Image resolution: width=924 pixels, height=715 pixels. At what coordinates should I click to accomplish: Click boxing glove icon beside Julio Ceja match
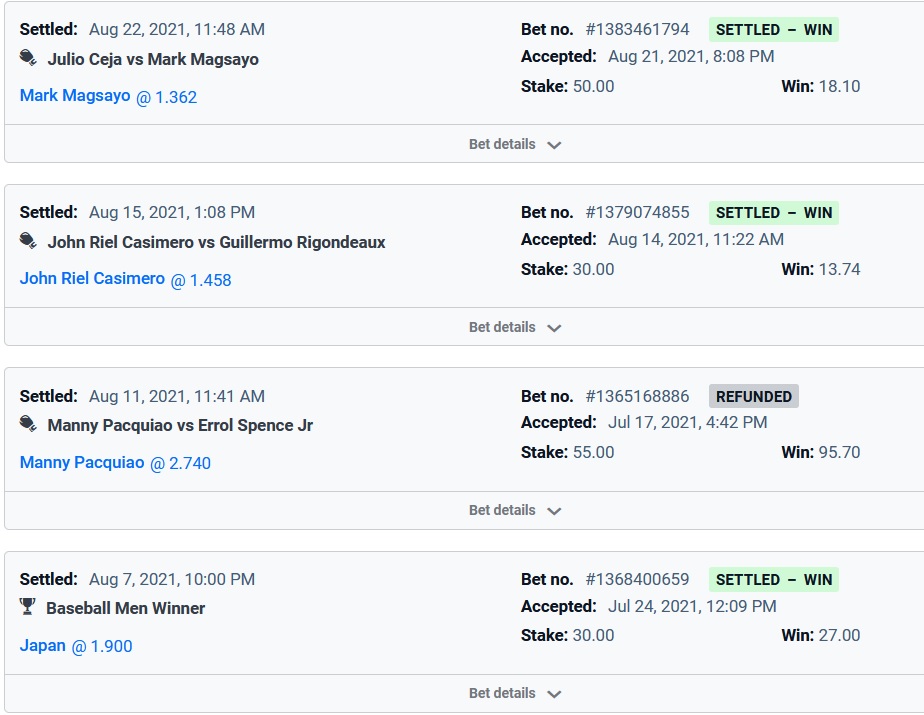click(x=28, y=59)
